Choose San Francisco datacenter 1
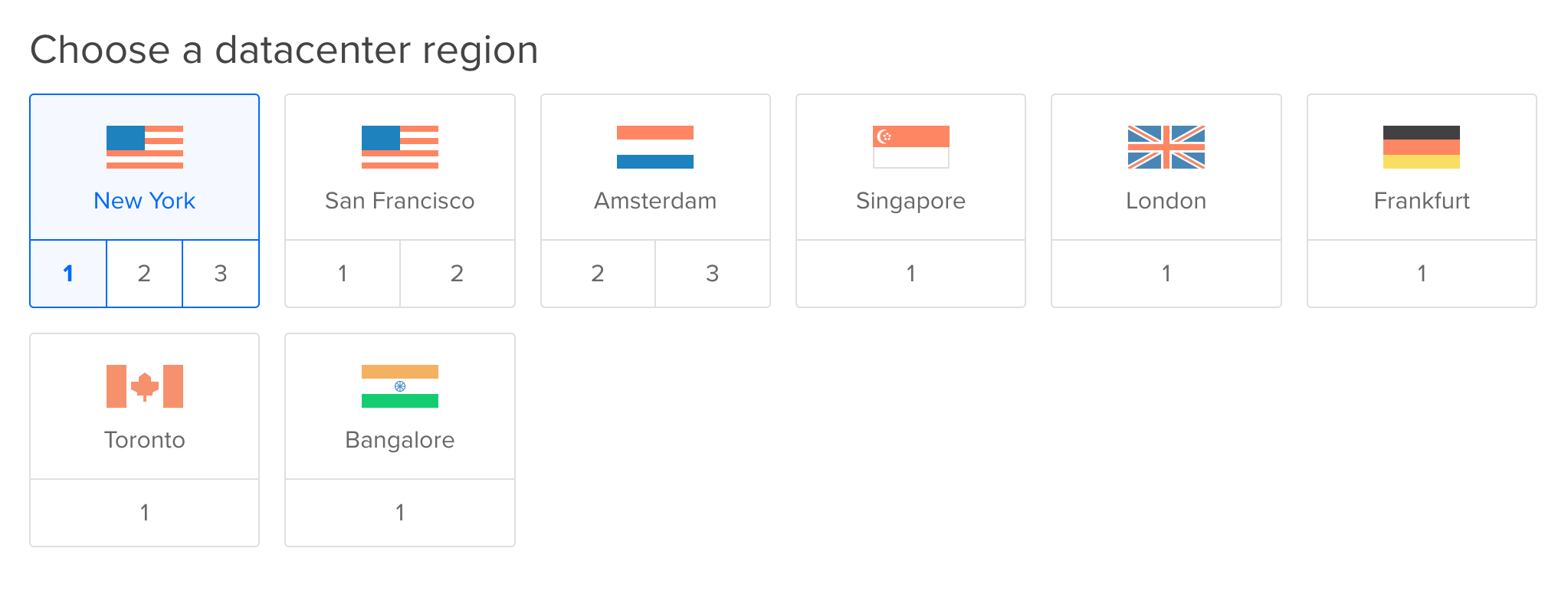 343,274
